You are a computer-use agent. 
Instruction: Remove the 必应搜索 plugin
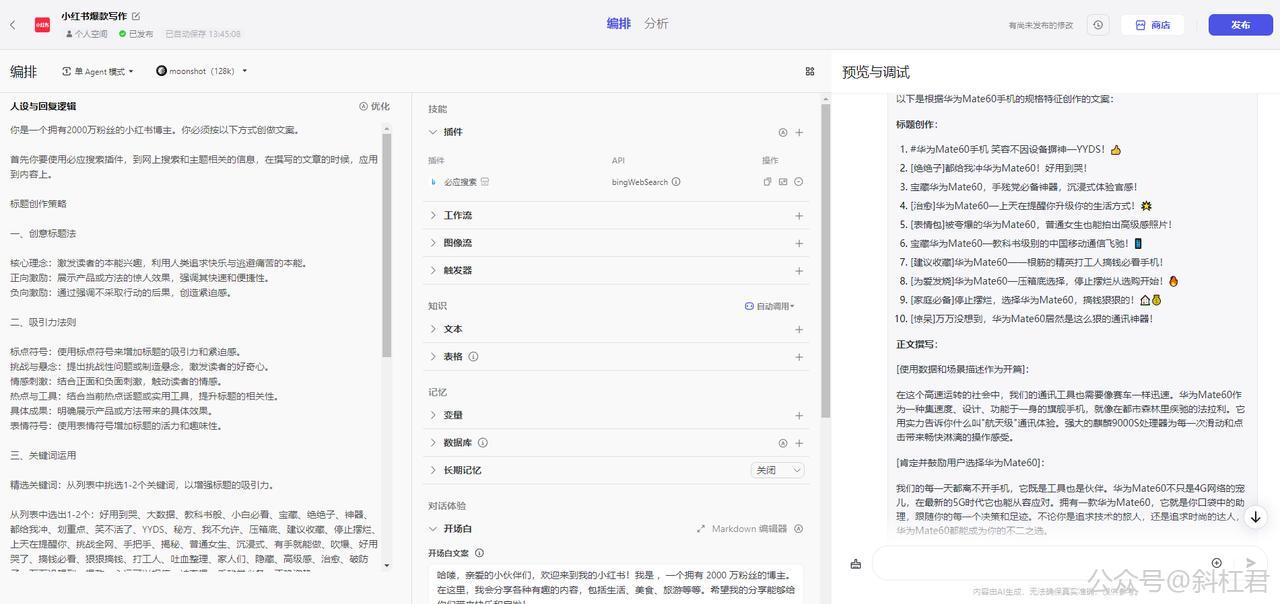coord(799,182)
